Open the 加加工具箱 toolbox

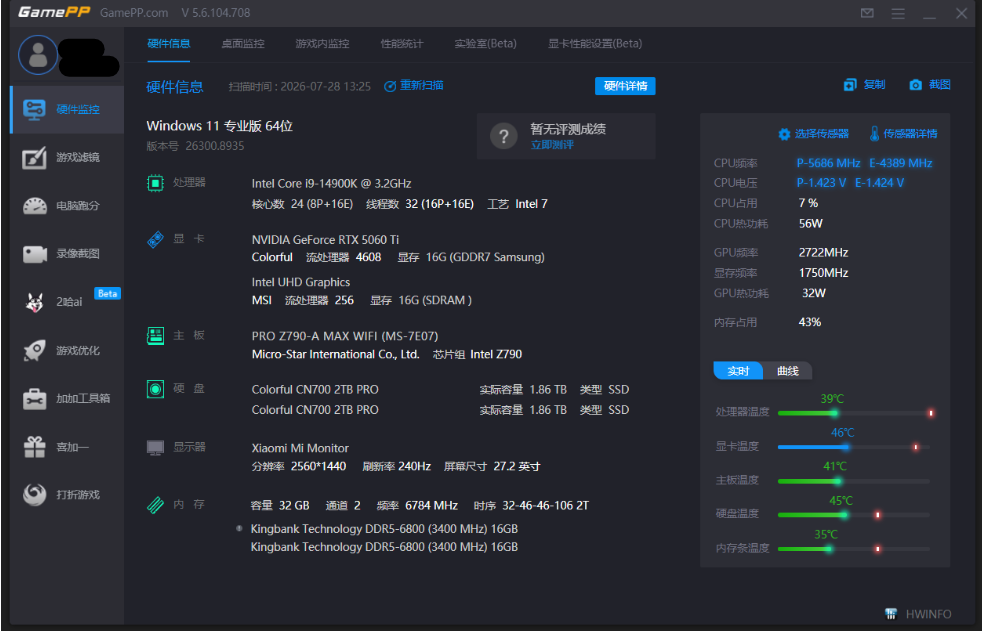(67, 399)
